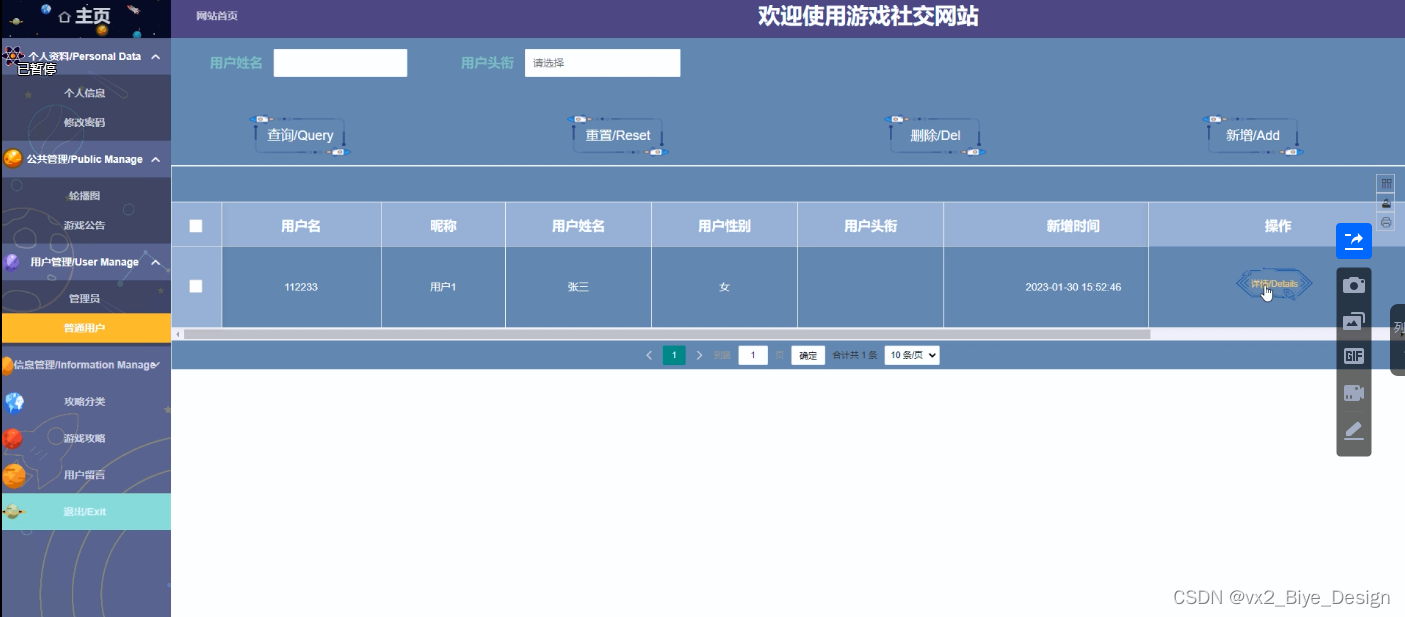Click the scrollbar left arrow under table
This screenshot has width=1405, height=617.
click(177, 334)
